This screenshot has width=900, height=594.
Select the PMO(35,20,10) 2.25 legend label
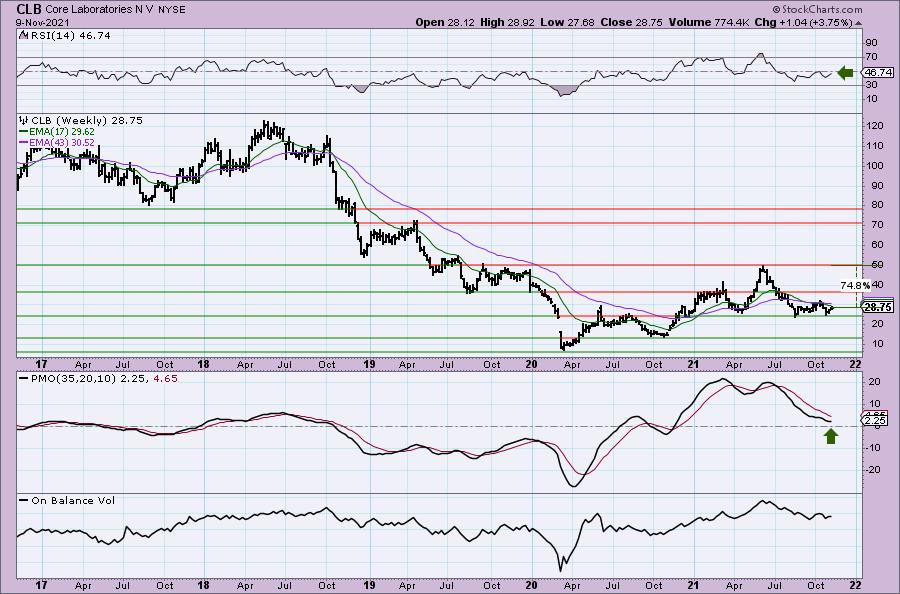tap(89, 379)
